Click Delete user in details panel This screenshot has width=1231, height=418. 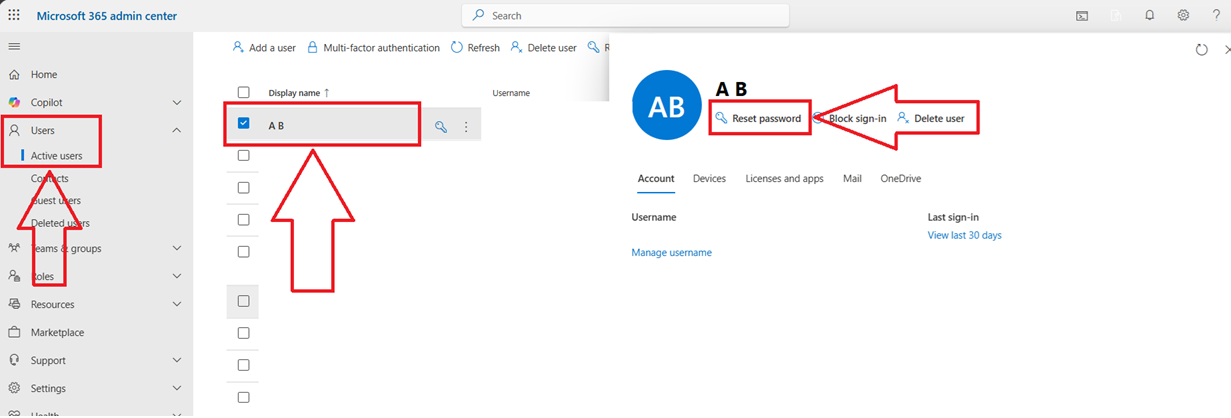tap(931, 118)
